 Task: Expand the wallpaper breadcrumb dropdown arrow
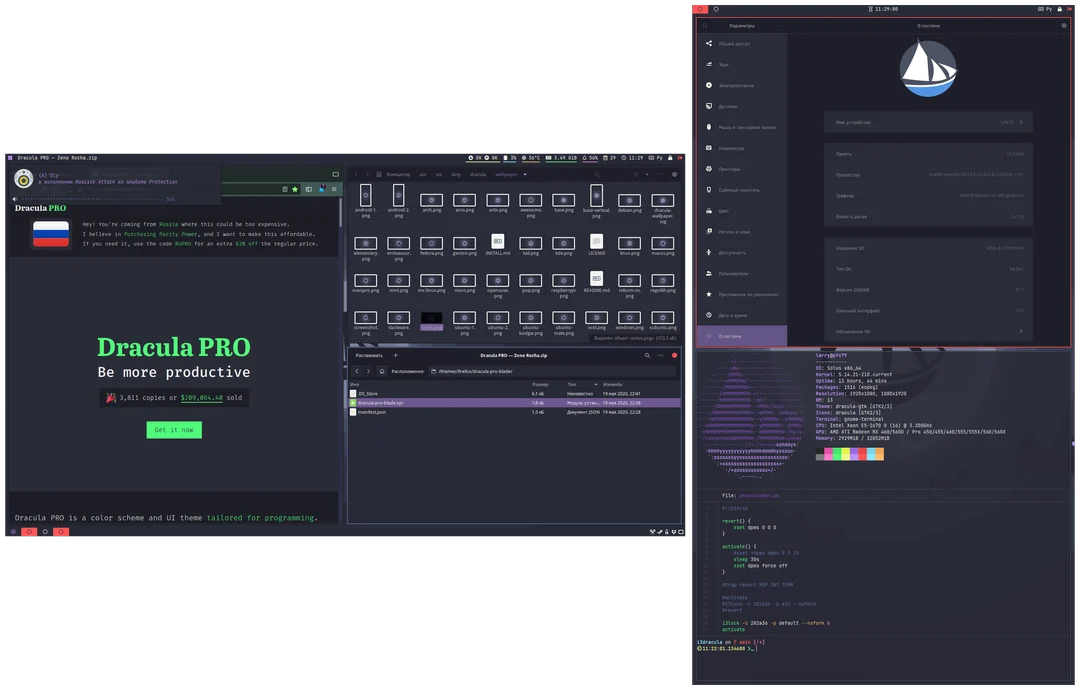pyautogui.click(x=525, y=174)
